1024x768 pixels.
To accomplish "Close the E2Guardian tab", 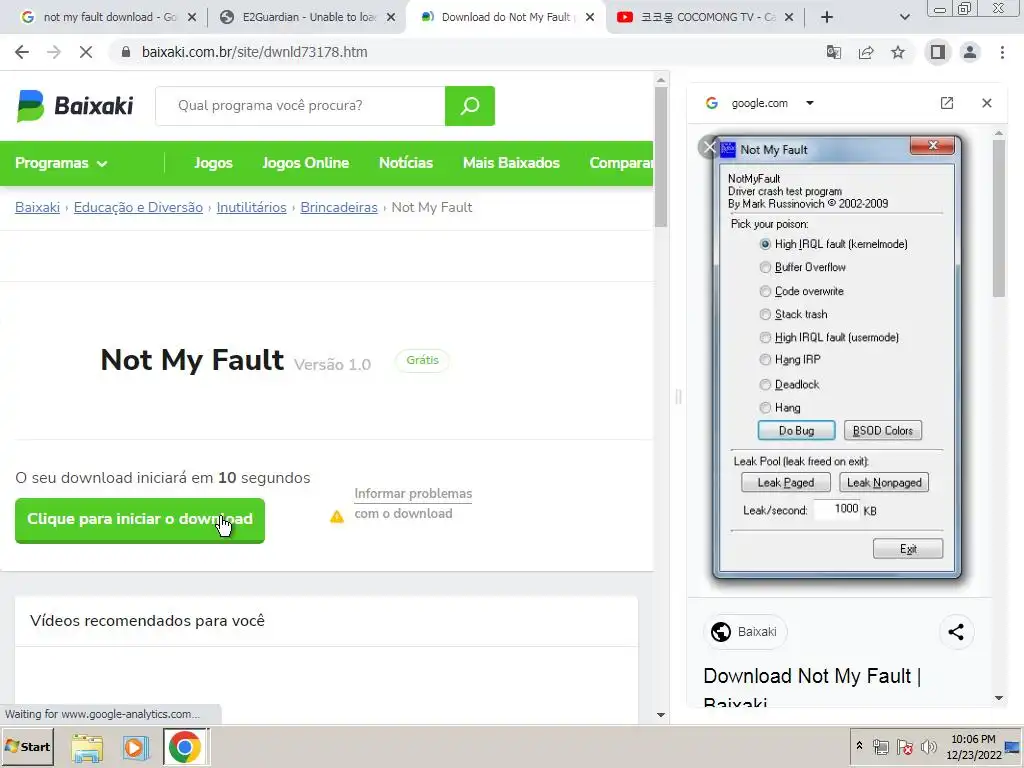I will 391,17.
